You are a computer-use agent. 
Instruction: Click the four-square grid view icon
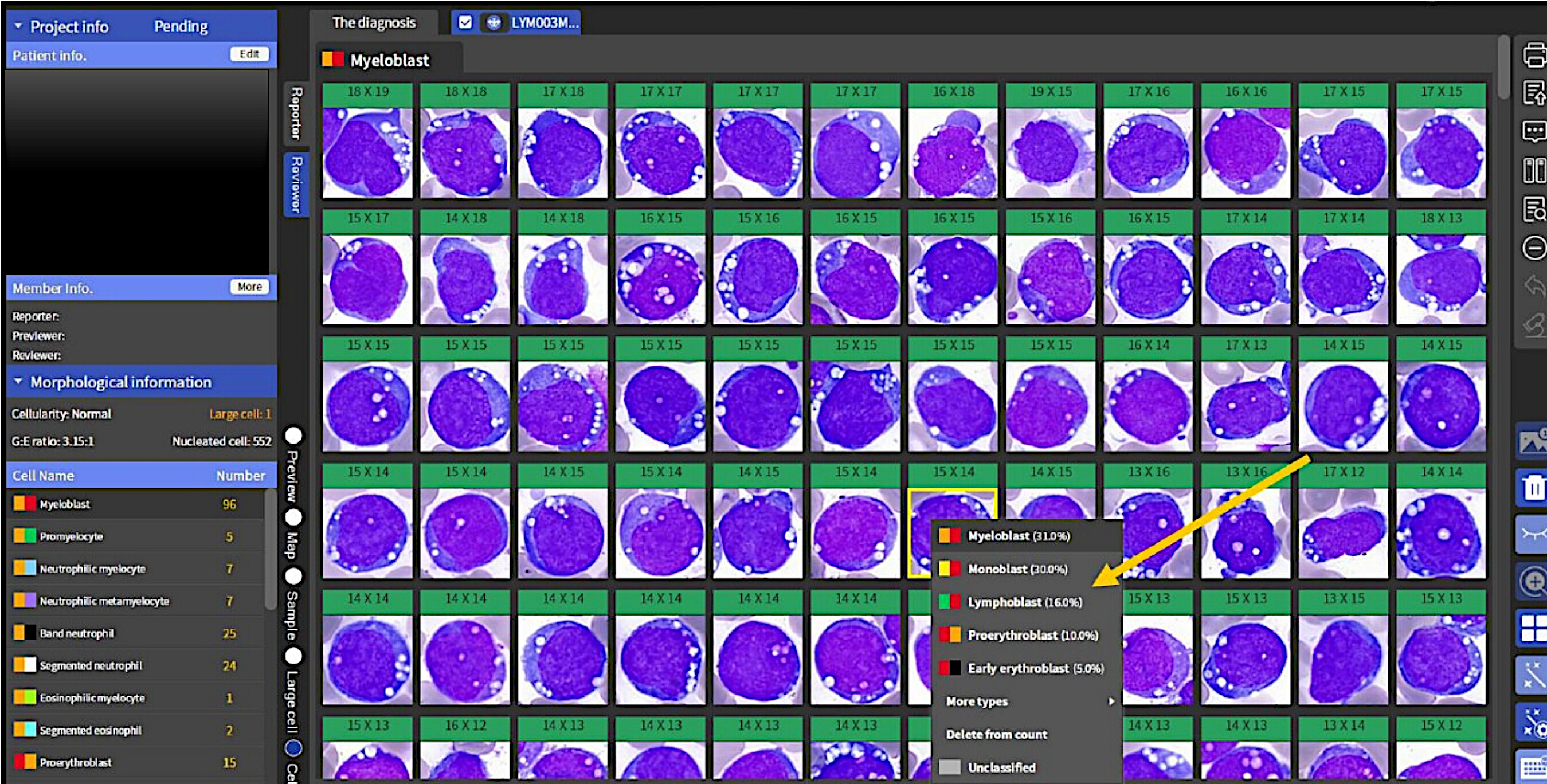(1533, 628)
